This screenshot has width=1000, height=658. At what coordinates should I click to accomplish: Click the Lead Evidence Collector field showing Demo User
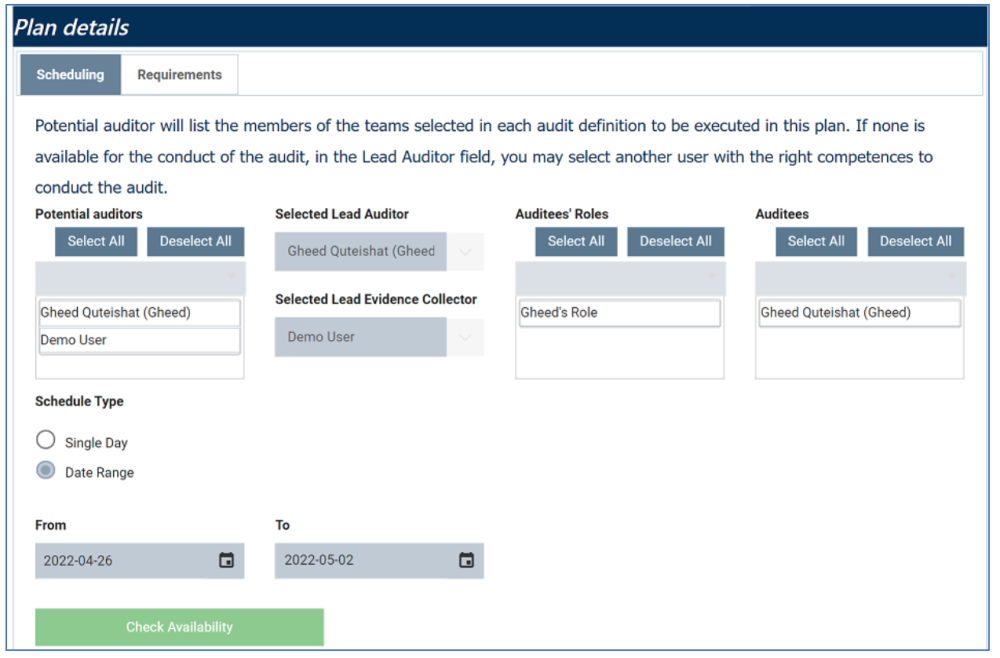click(361, 337)
